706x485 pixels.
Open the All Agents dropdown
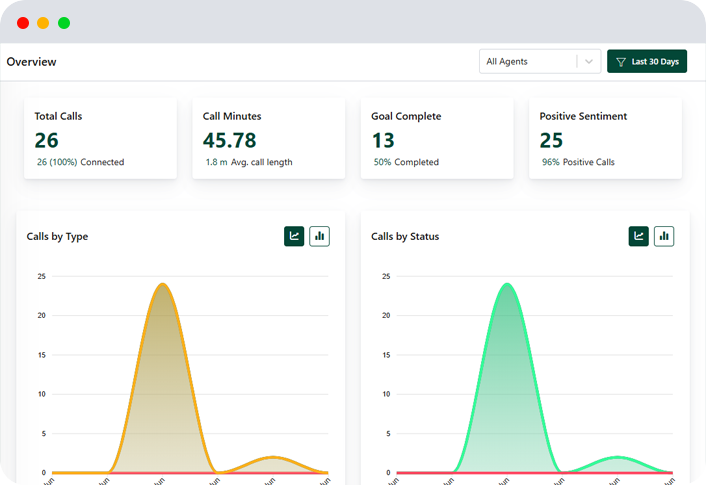point(528,62)
